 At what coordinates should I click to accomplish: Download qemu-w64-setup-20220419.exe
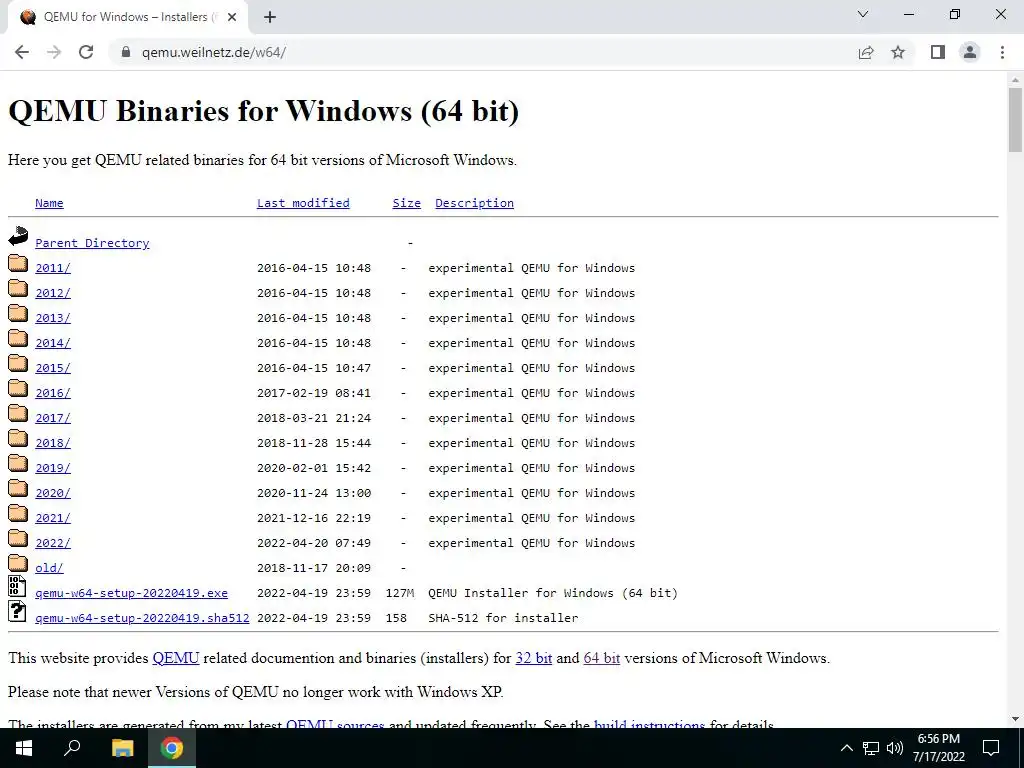131,593
